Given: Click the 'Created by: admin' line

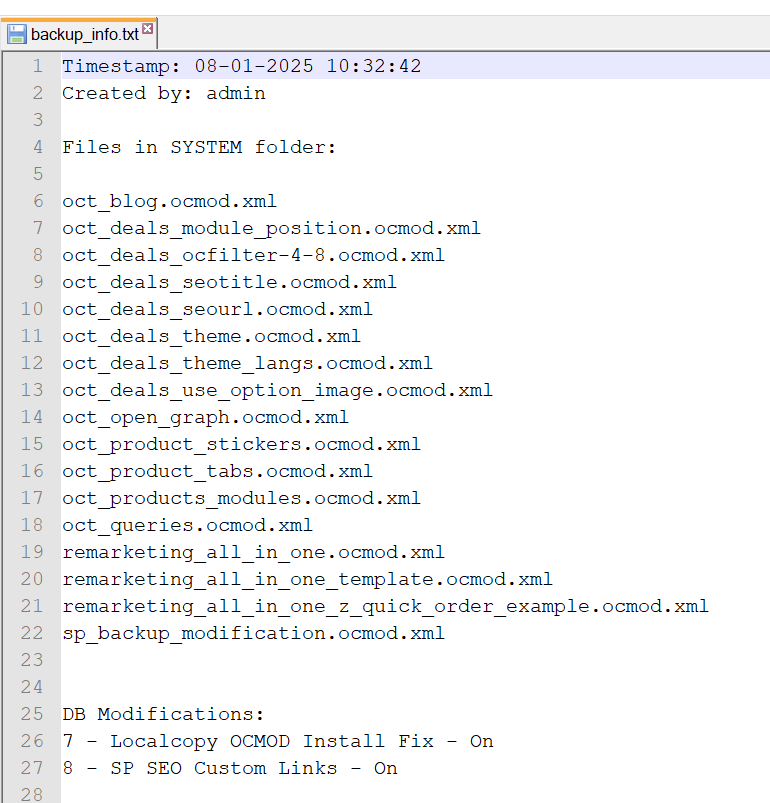Looking at the screenshot, I should pyautogui.click(x=164, y=93).
